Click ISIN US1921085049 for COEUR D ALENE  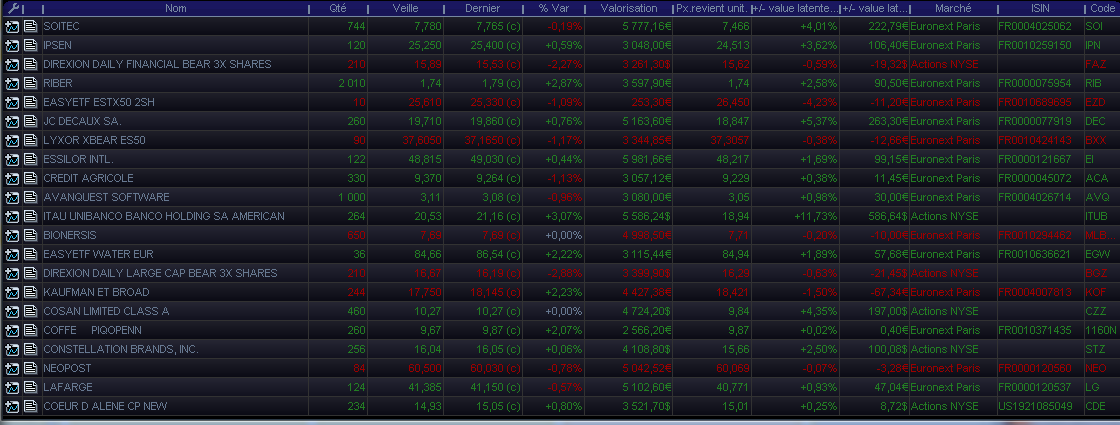tap(1036, 406)
